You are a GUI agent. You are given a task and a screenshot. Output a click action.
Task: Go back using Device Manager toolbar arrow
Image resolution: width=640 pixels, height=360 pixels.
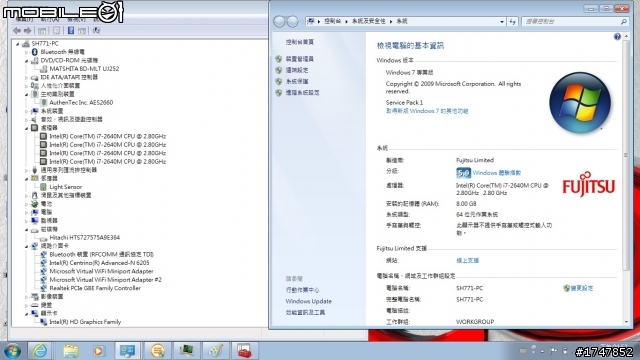tap(17, 31)
